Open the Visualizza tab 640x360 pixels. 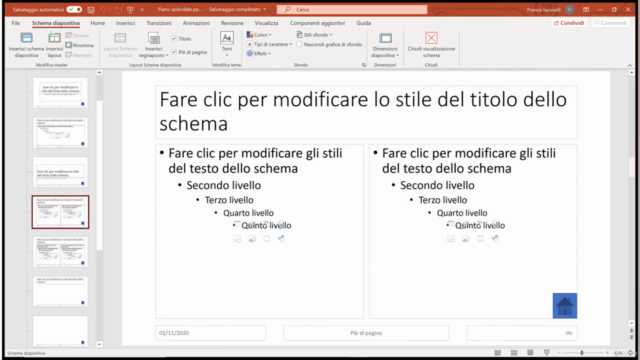click(267, 23)
